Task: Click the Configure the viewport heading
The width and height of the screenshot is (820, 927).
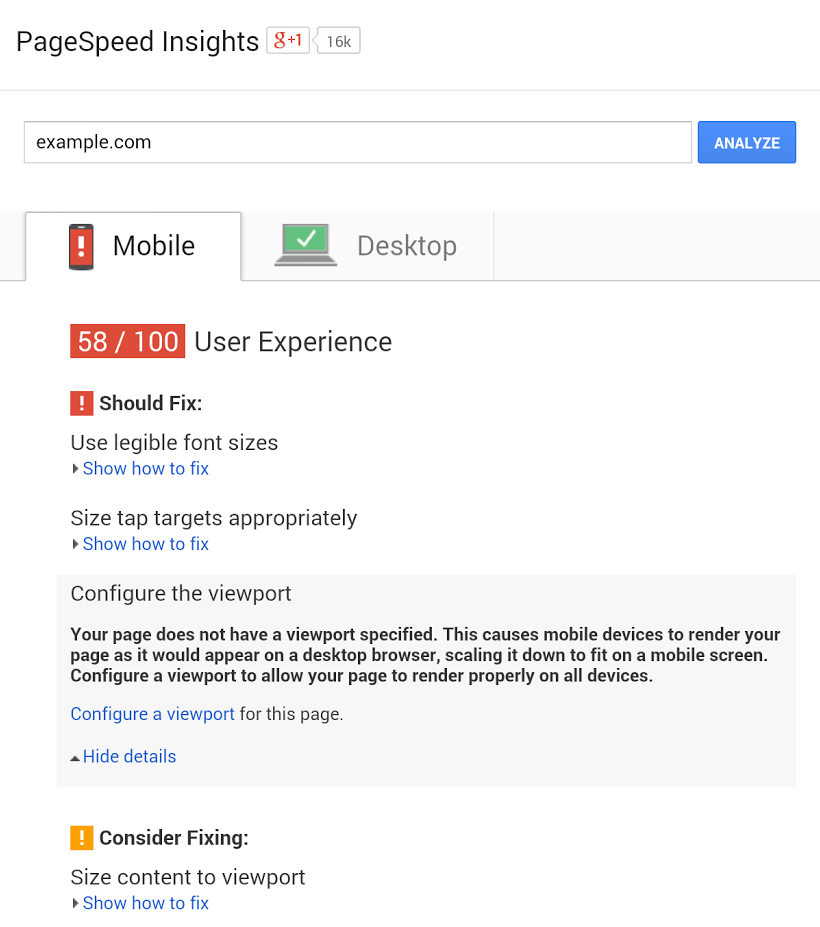Action: click(x=181, y=594)
